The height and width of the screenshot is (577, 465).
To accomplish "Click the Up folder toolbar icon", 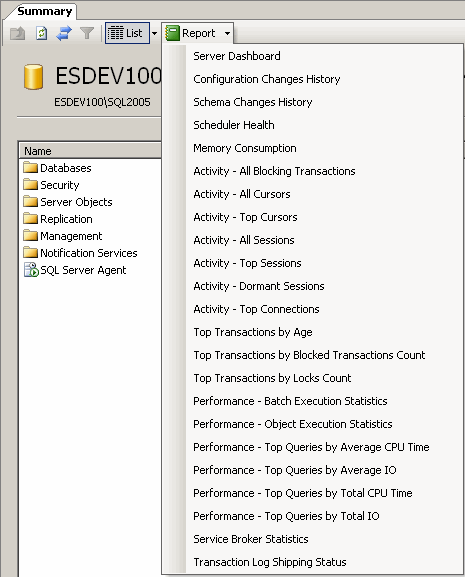I will tap(17, 33).
